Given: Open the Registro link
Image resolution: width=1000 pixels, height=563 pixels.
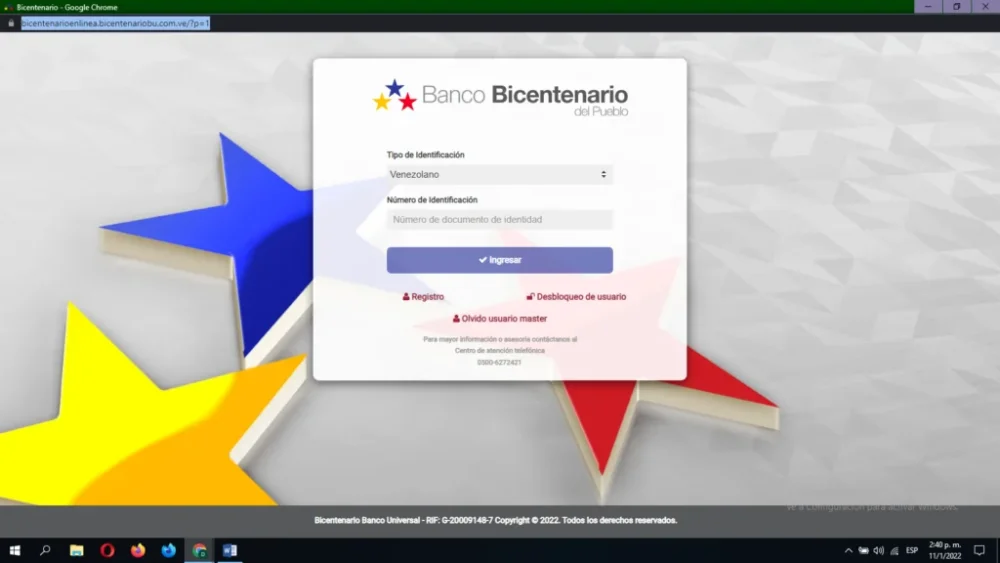Looking at the screenshot, I should pos(423,296).
